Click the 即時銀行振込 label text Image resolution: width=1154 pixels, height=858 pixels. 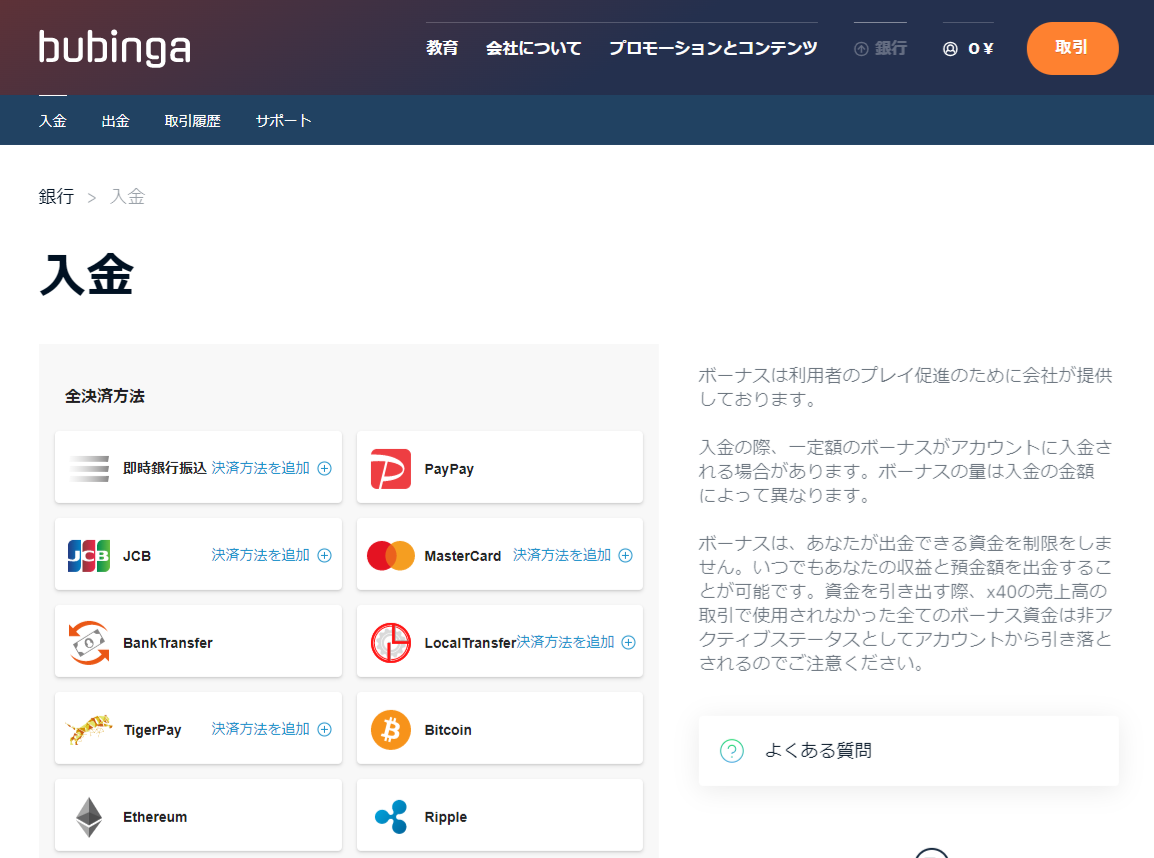coord(165,468)
